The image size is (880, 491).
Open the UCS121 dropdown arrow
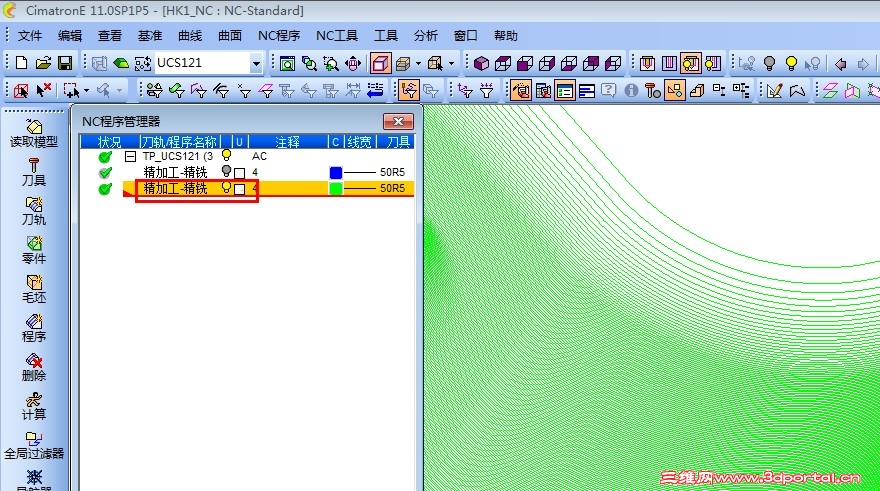click(256, 63)
